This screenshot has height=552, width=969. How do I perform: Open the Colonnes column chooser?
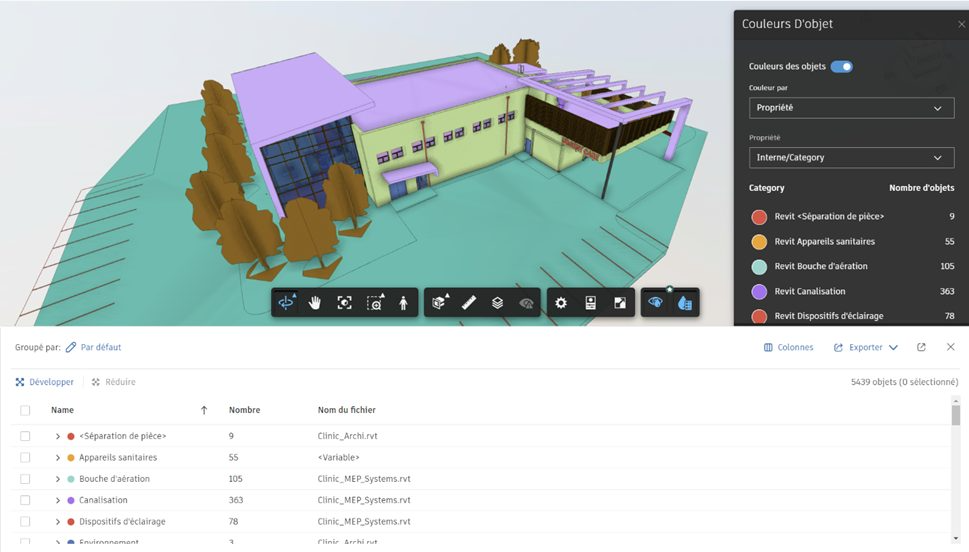coord(788,347)
